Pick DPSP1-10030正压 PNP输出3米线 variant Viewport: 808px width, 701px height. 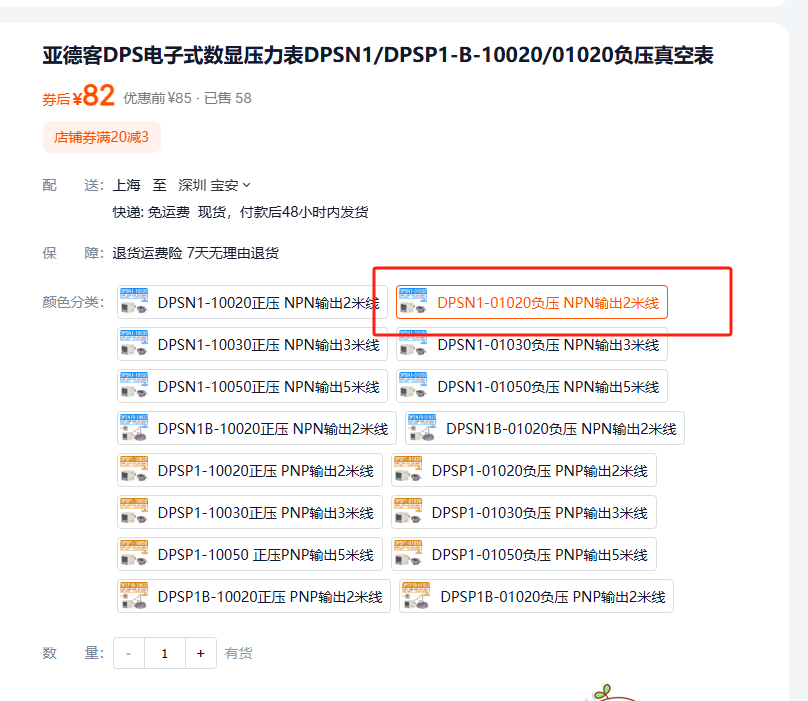point(250,512)
